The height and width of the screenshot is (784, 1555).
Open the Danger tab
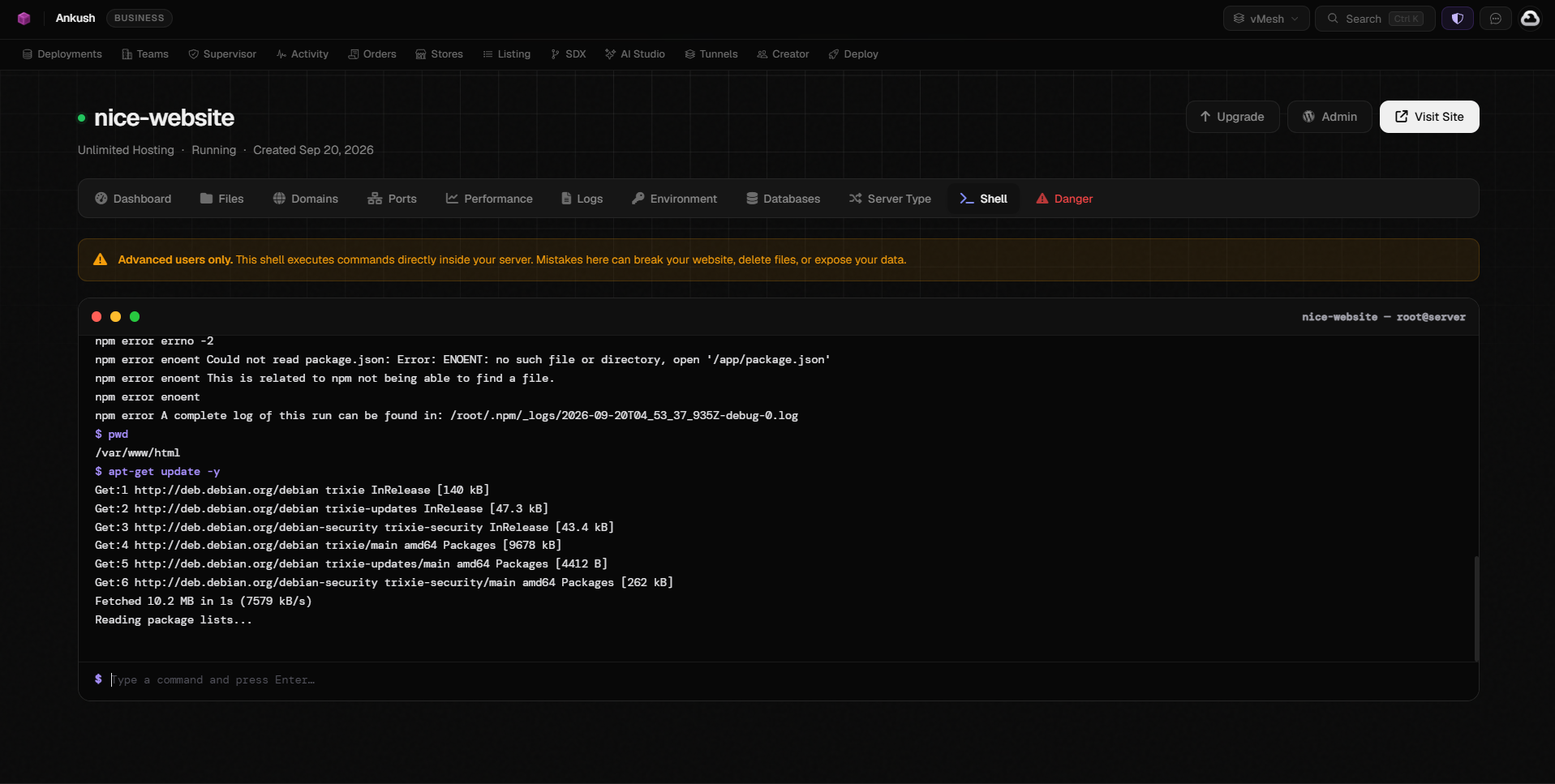[1064, 199]
